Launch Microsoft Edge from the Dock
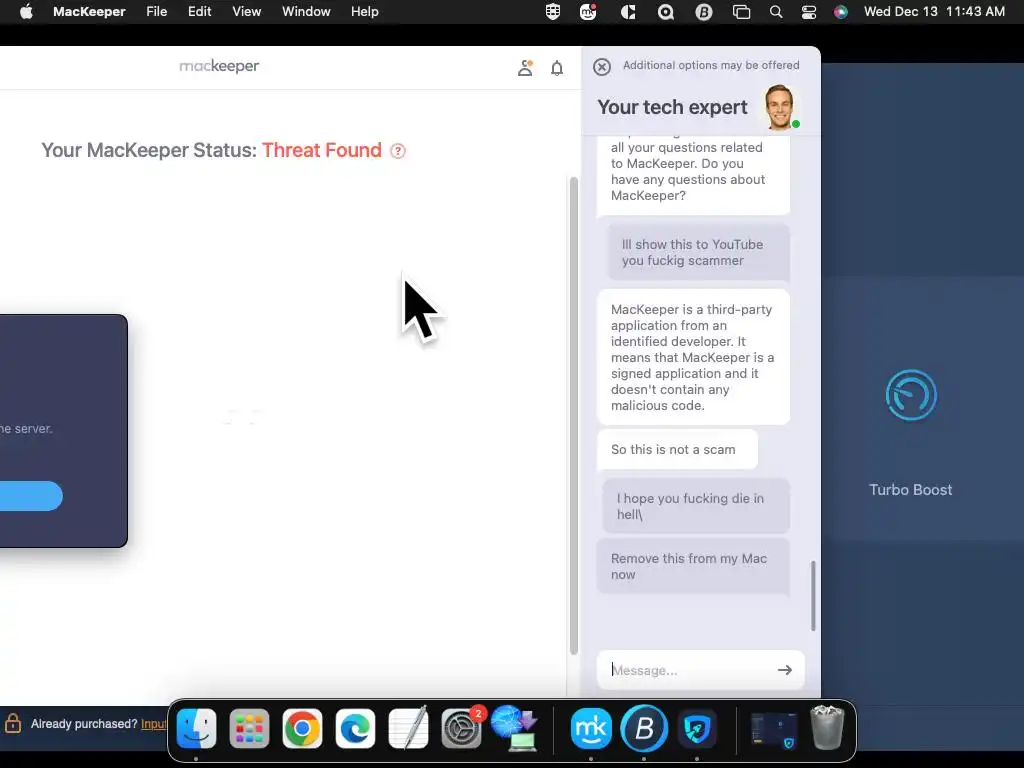The width and height of the screenshot is (1024, 768). point(355,728)
